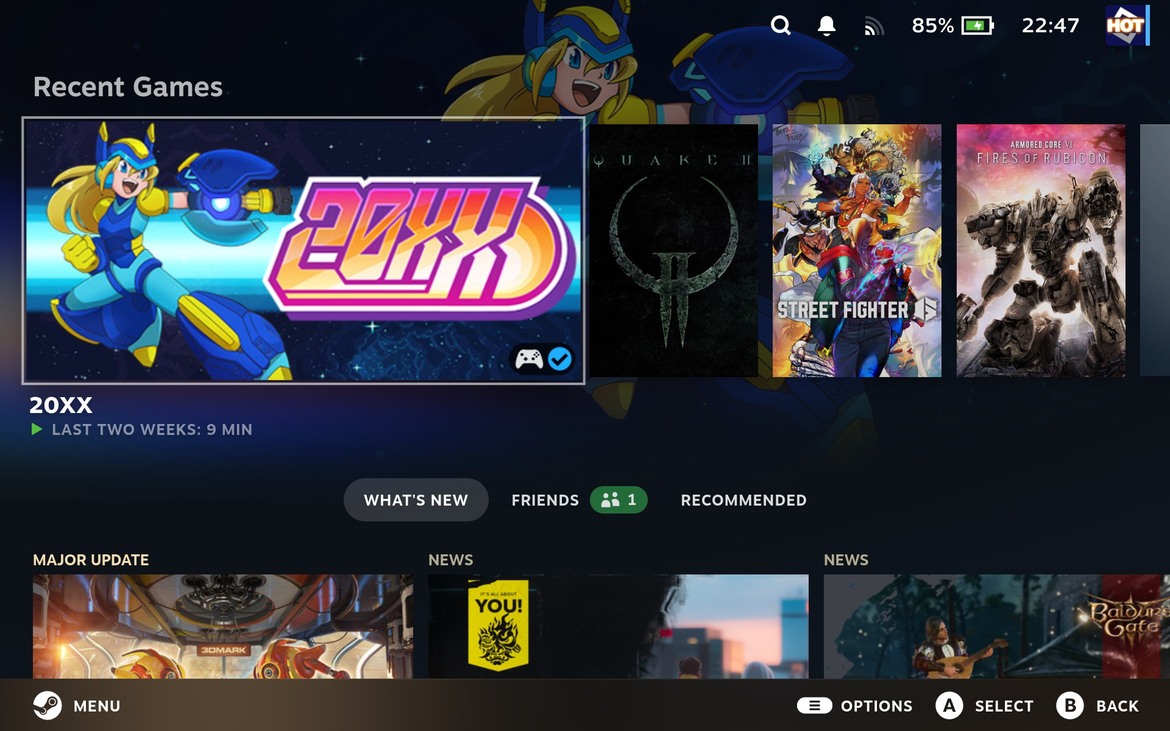Open the 20XX featured game banner
Image resolution: width=1170 pixels, height=731 pixels.
tap(303, 250)
